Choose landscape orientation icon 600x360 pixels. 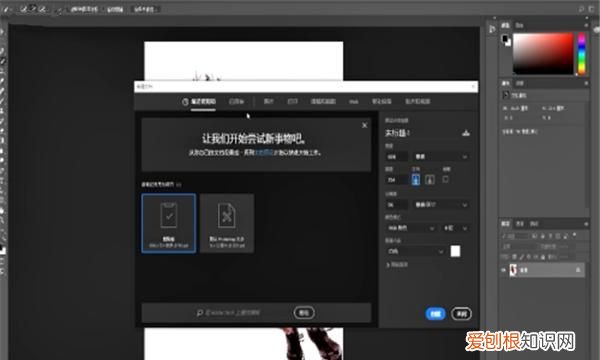[430, 179]
